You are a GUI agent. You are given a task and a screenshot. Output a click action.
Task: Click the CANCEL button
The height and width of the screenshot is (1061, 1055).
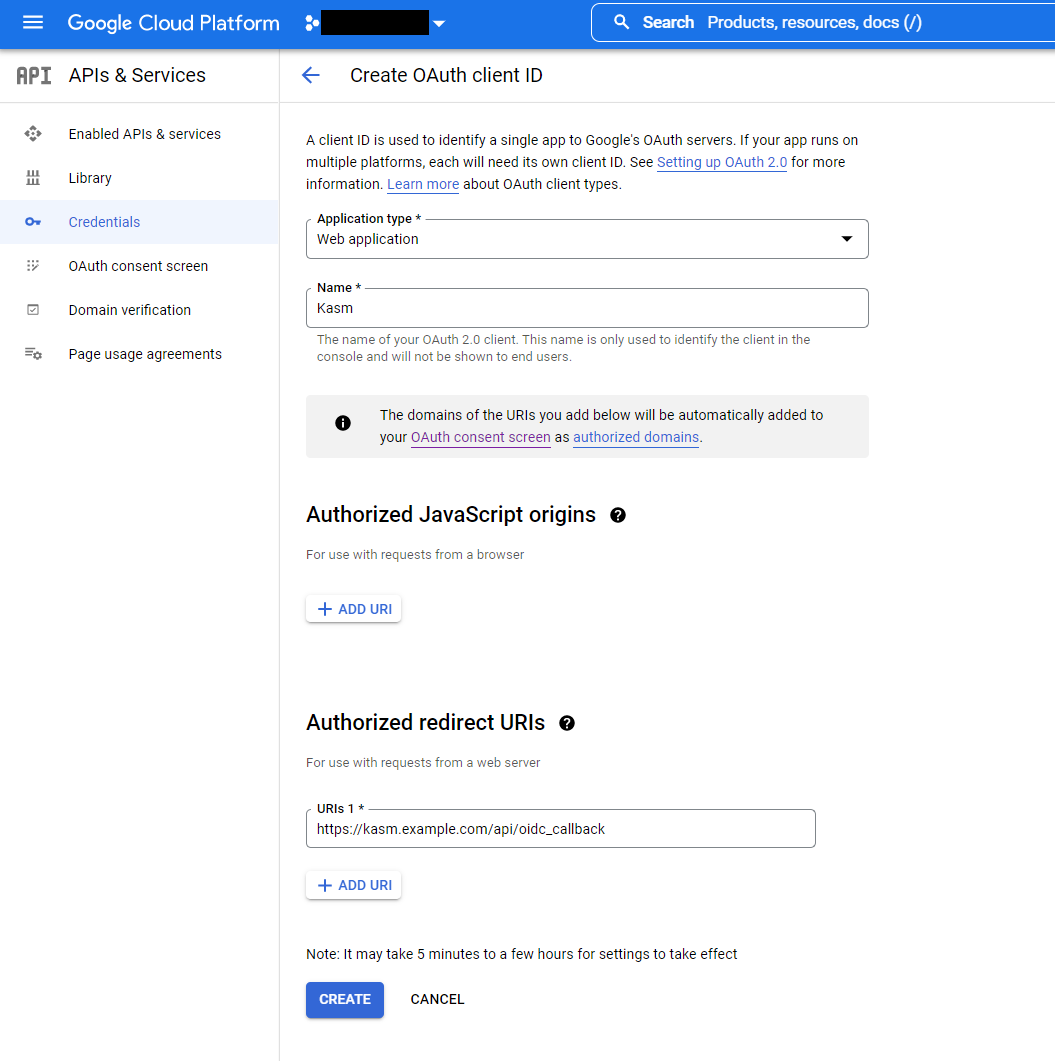coord(437,999)
